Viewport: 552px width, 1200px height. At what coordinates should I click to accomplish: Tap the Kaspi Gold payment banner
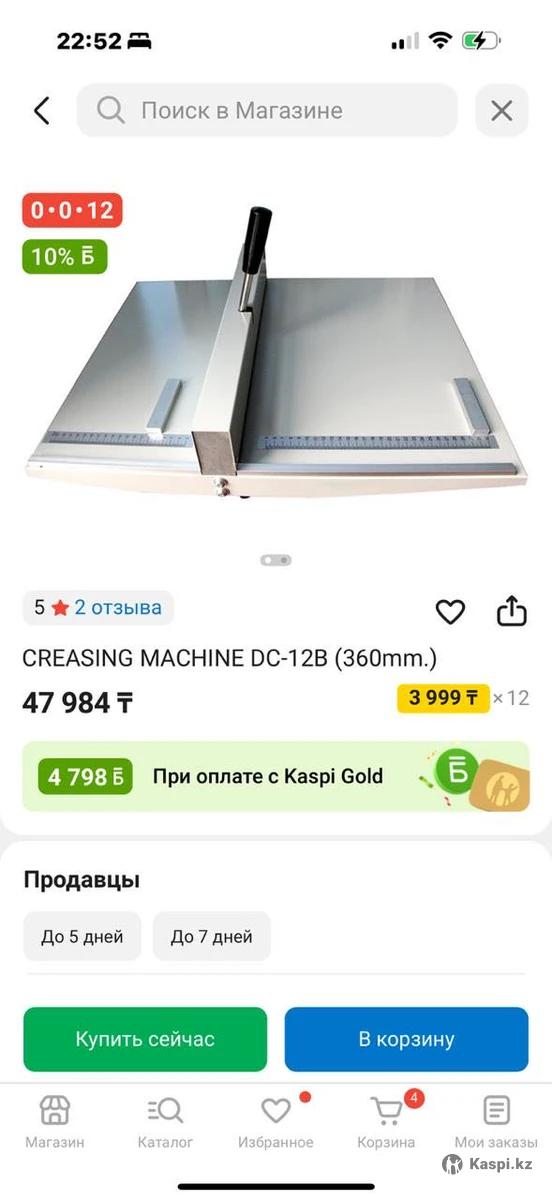click(x=276, y=776)
